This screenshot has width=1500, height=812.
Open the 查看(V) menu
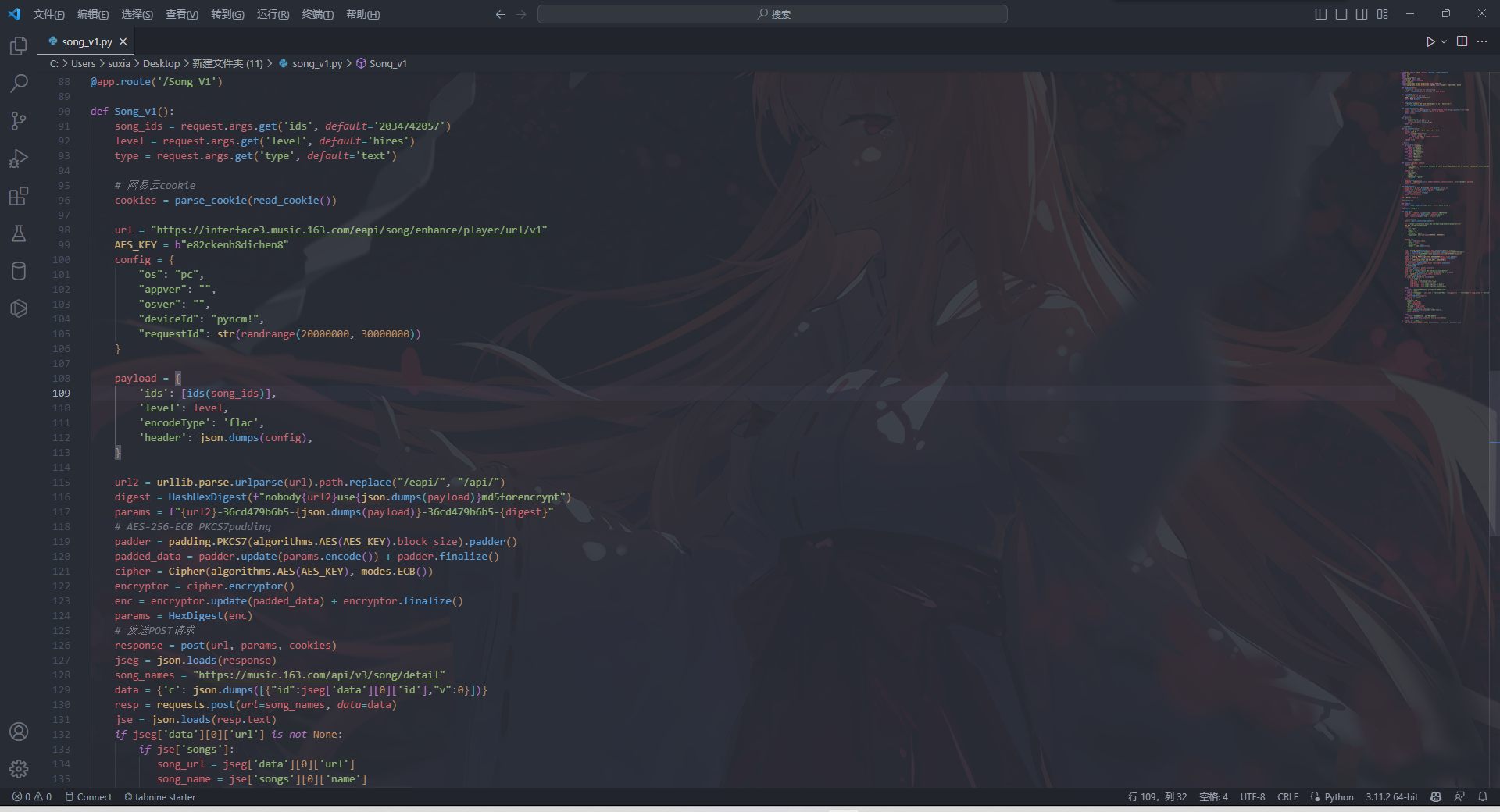(182, 14)
